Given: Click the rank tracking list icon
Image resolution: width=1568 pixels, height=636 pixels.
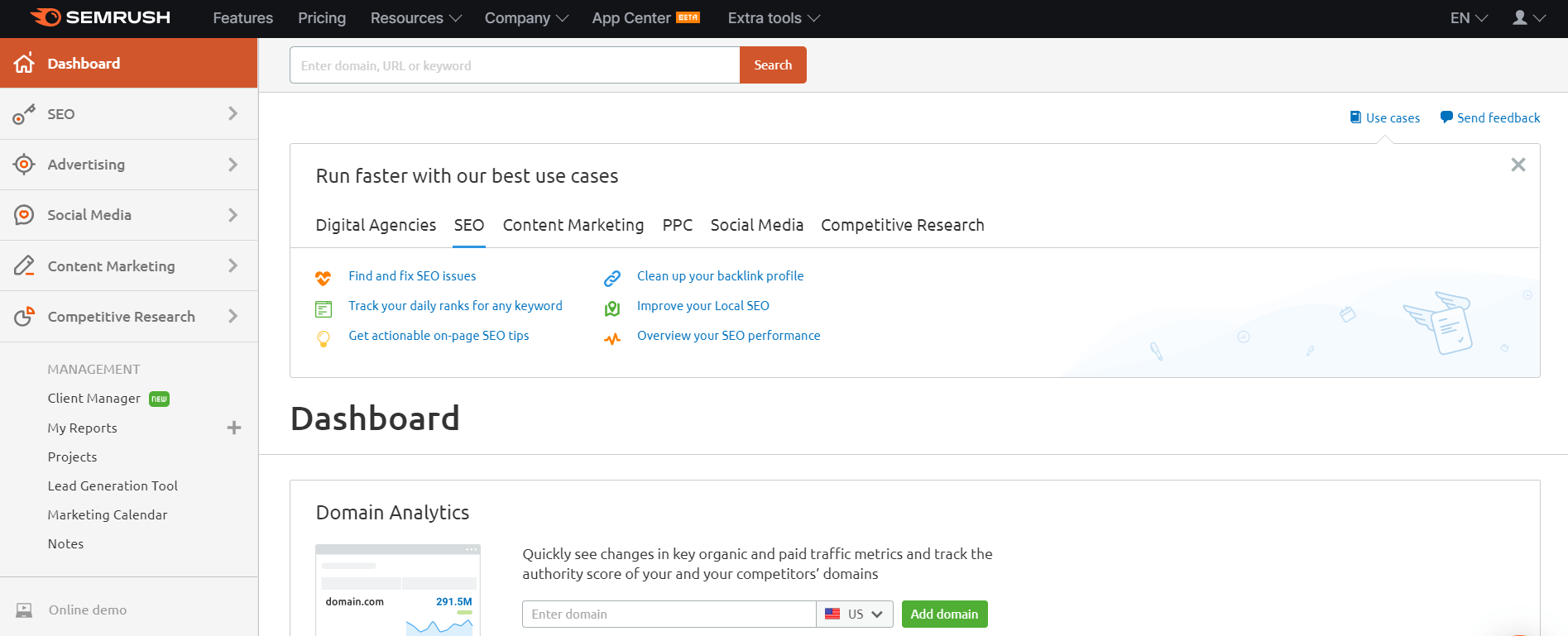Looking at the screenshot, I should [x=324, y=308].
